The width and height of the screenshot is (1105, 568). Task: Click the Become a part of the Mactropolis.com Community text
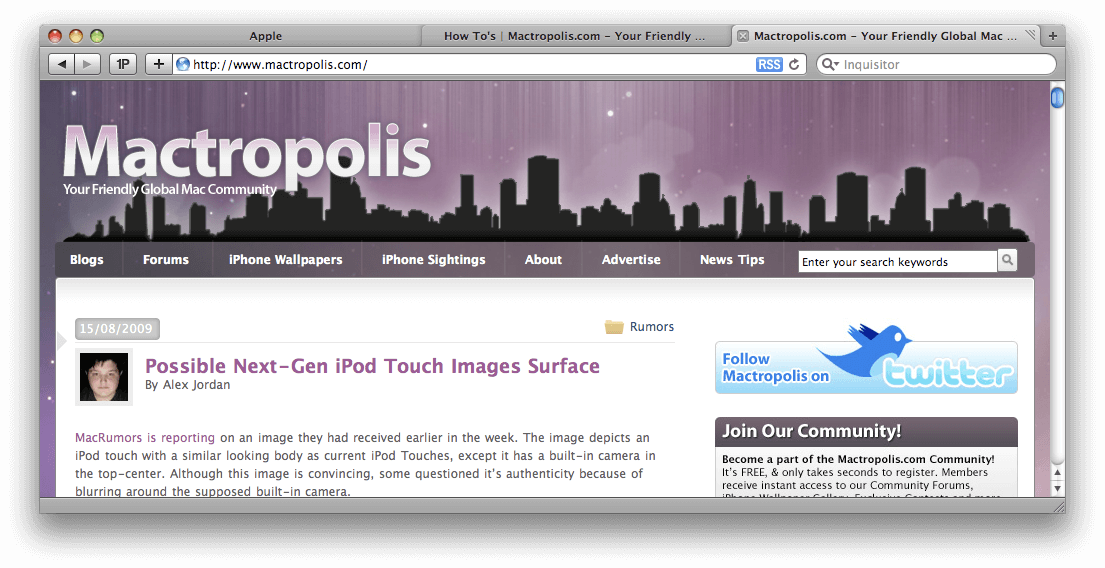point(858,459)
